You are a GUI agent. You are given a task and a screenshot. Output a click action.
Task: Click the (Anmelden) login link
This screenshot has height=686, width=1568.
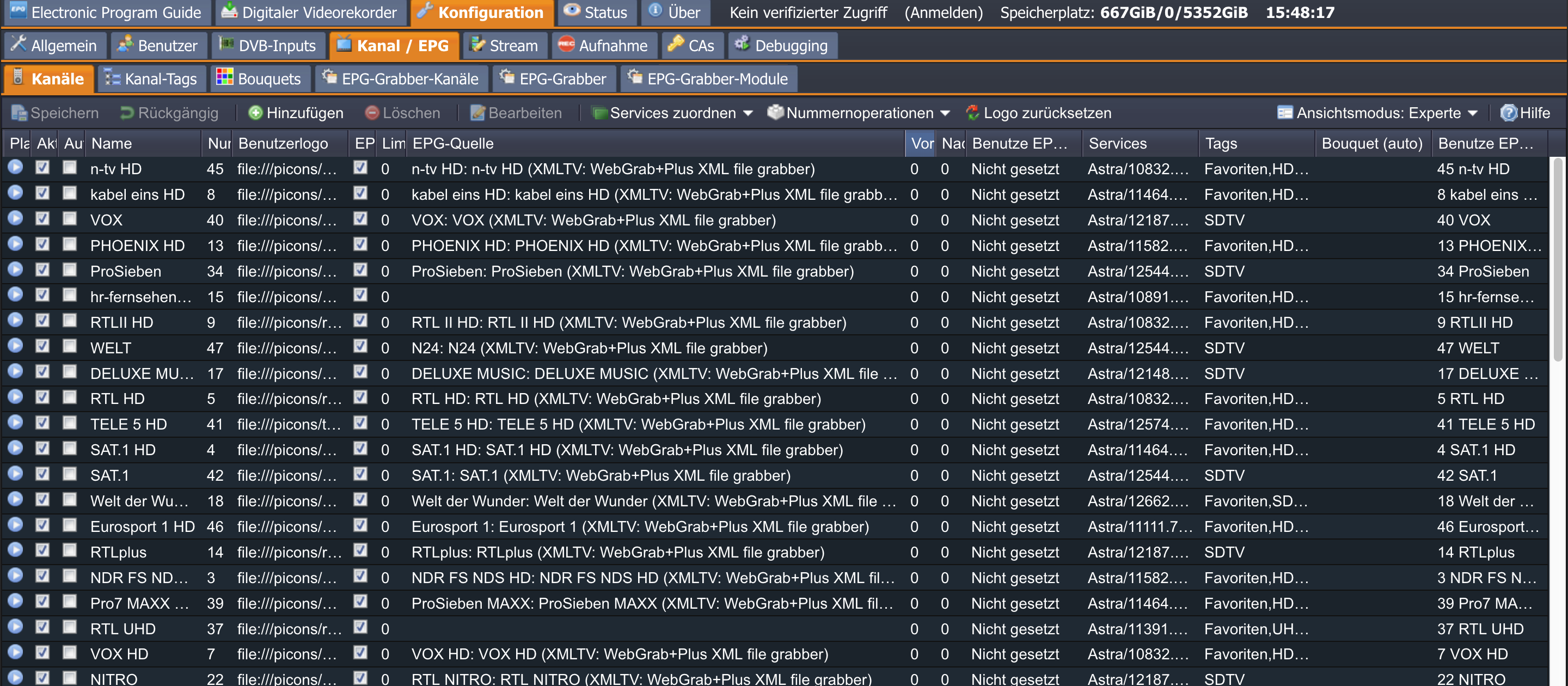[x=943, y=13]
